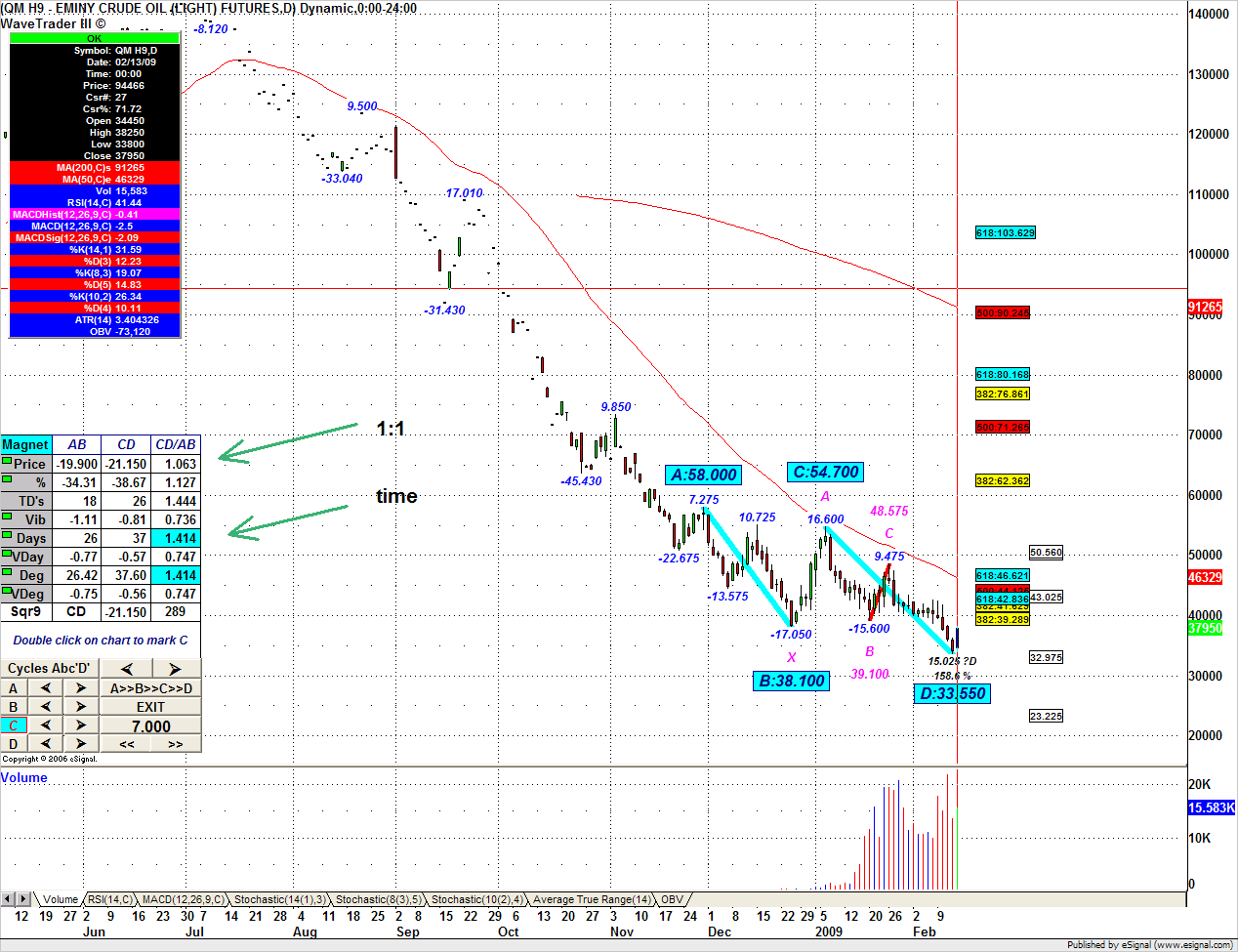This screenshot has width=1238, height=952.
Task: Click the cyan Magnet header cell
Action: click(x=25, y=444)
